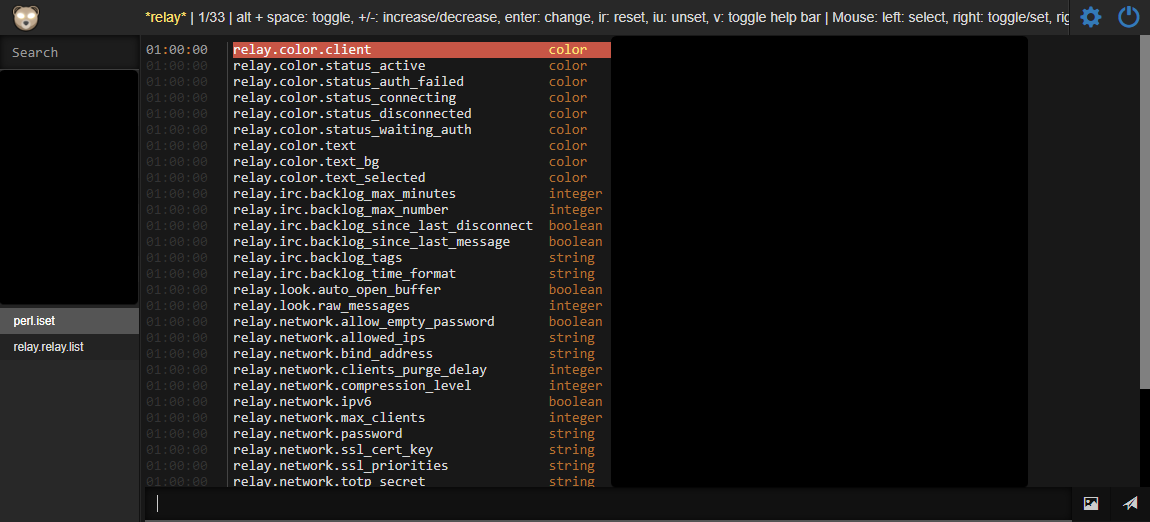Disconnect using the power icon
Viewport: 1150px width, 522px height.
click(1129, 17)
